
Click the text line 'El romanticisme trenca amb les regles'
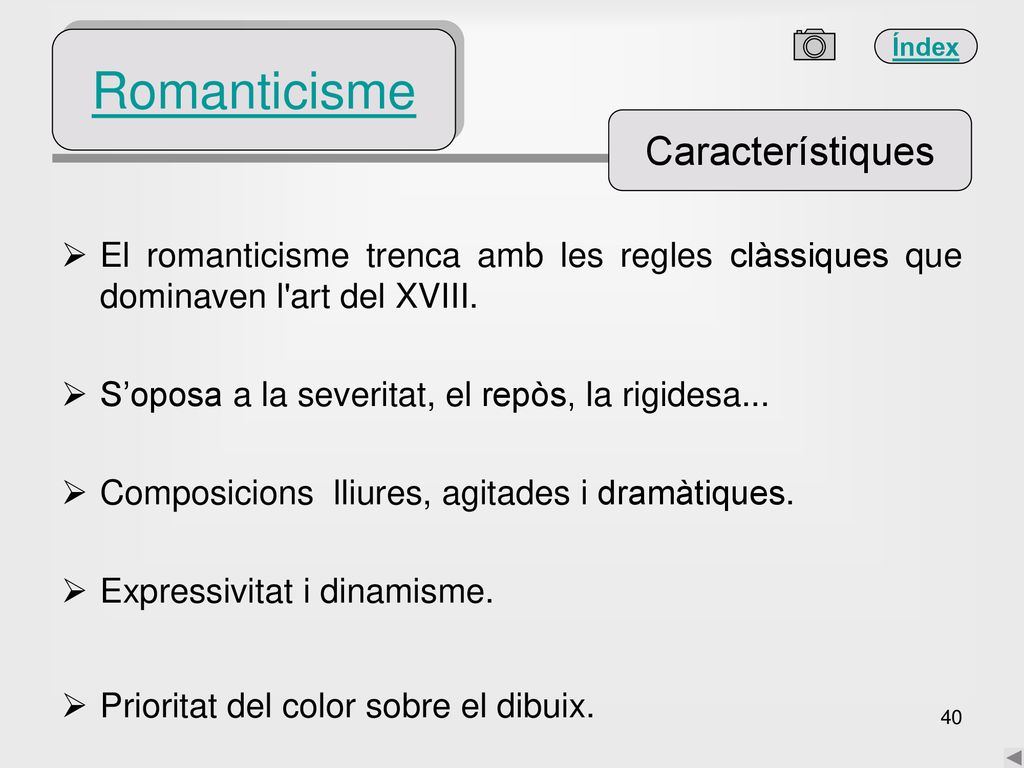pyautogui.click(x=406, y=255)
